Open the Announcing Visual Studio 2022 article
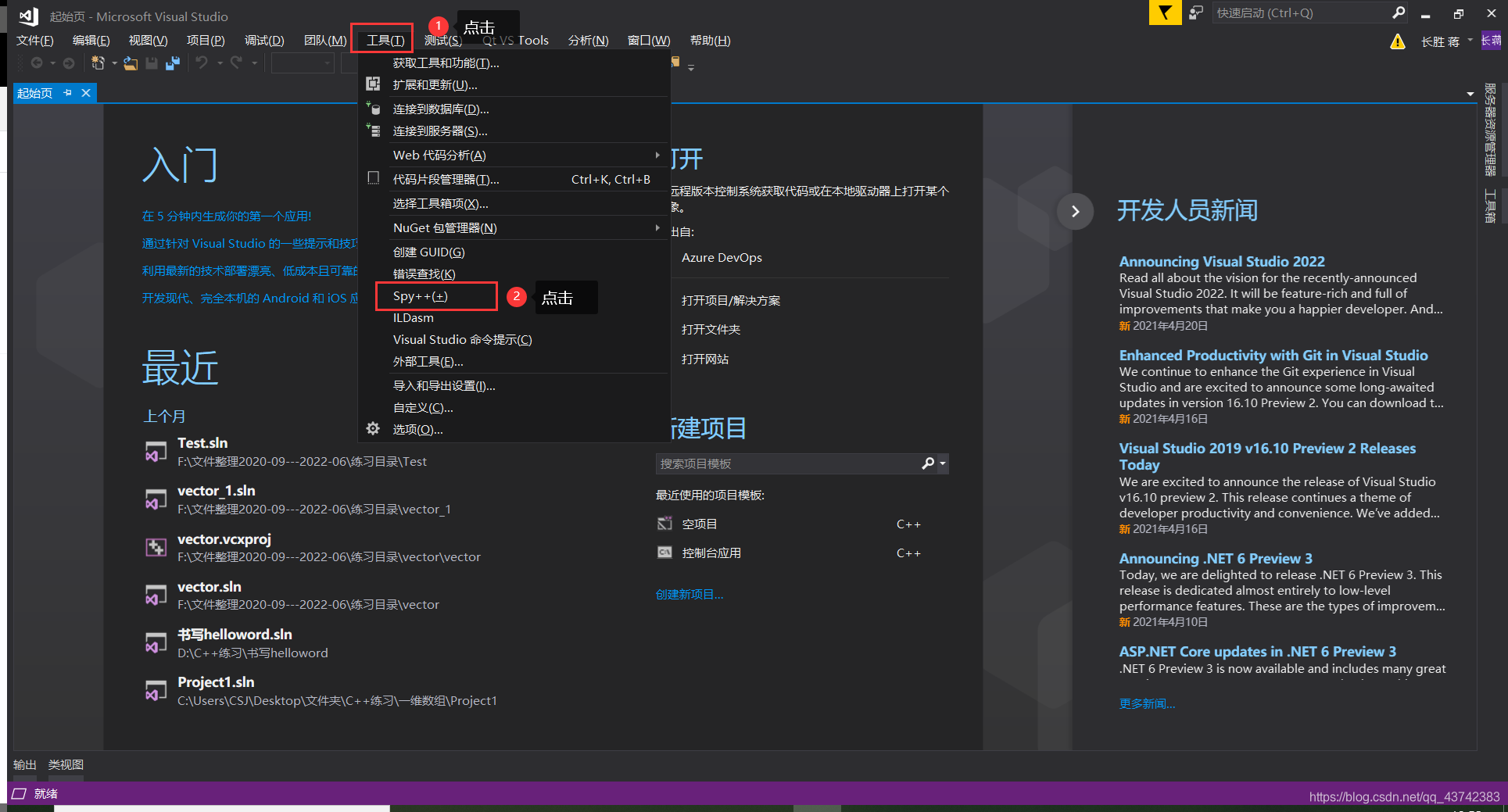 pos(1221,261)
